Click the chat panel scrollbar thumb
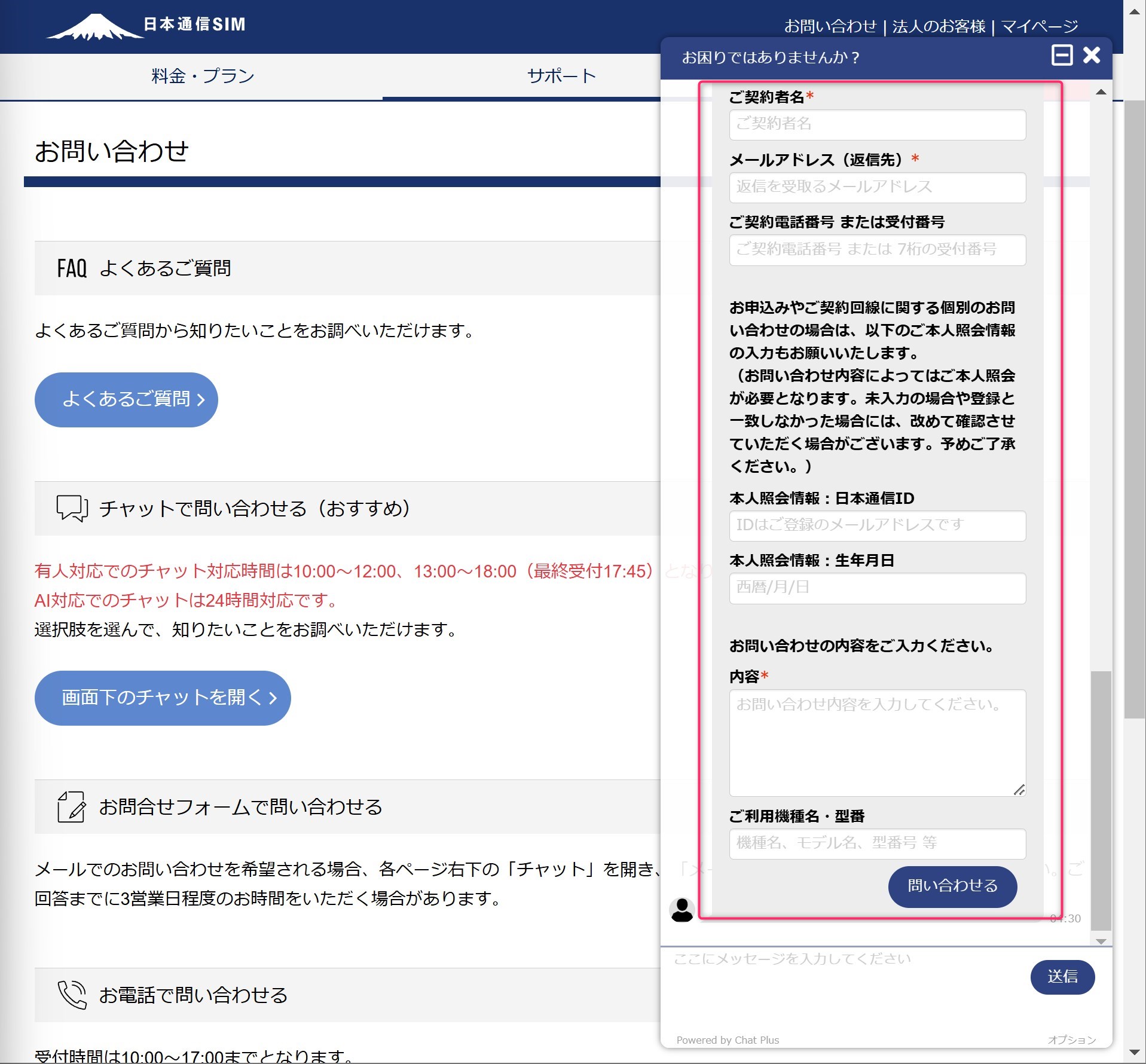This screenshot has height=1064, width=1146. point(1101,801)
